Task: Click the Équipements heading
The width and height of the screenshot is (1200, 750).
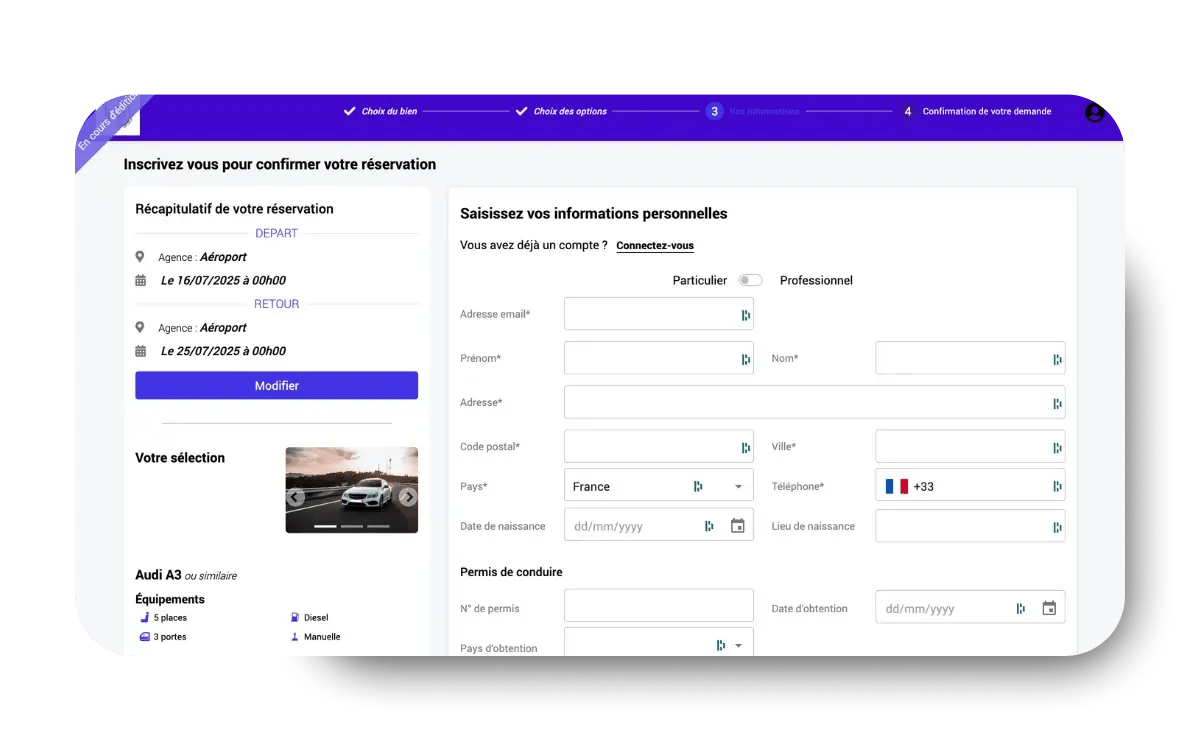Action: click(x=170, y=600)
